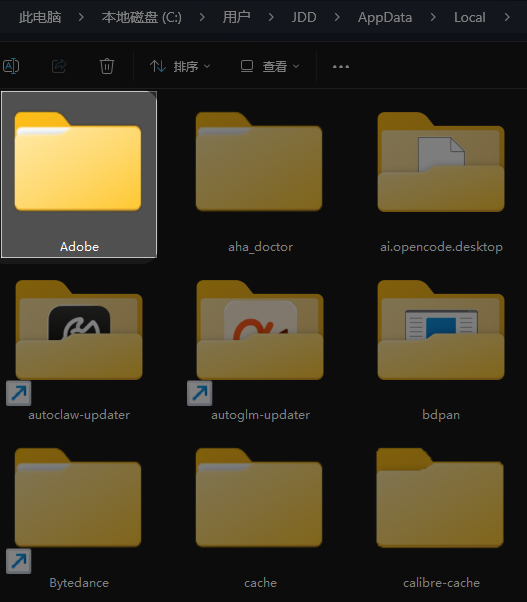Image resolution: width=527 pixels, height=602 pixels.
Task: Open the three-dots more options menu
Action: coord(341,66)
